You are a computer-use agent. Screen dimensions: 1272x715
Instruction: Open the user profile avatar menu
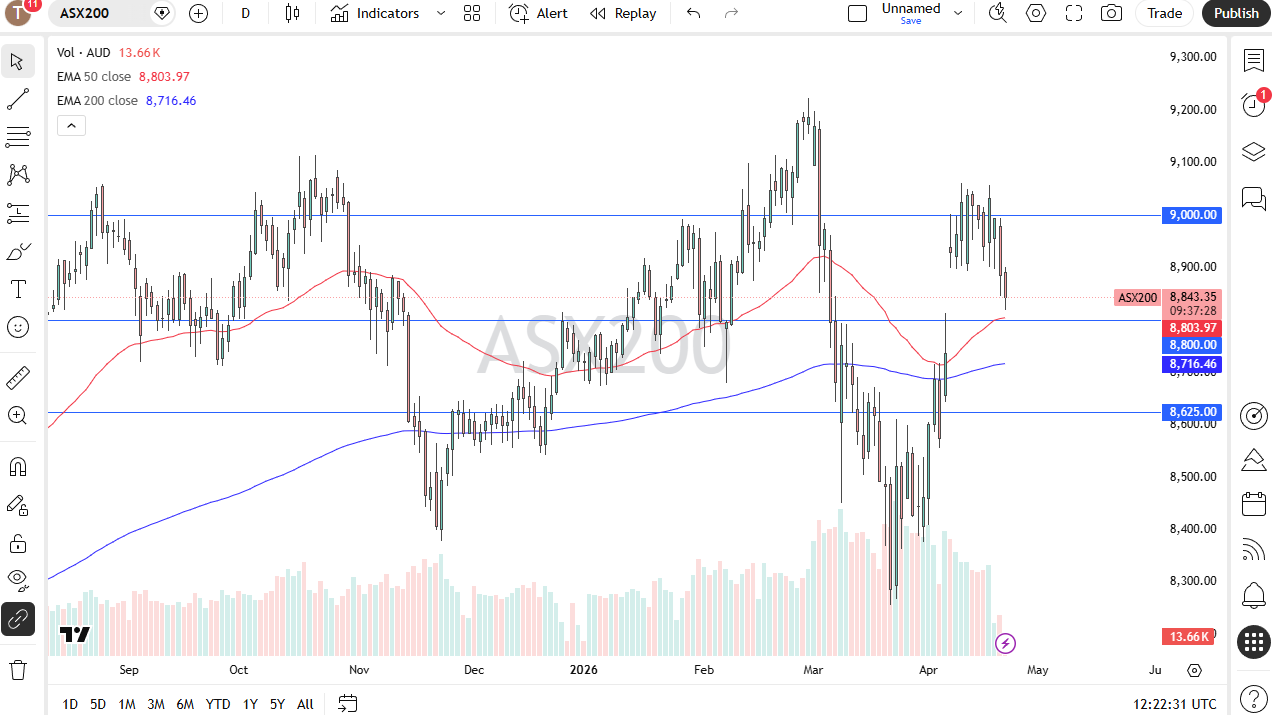point(19,13)
